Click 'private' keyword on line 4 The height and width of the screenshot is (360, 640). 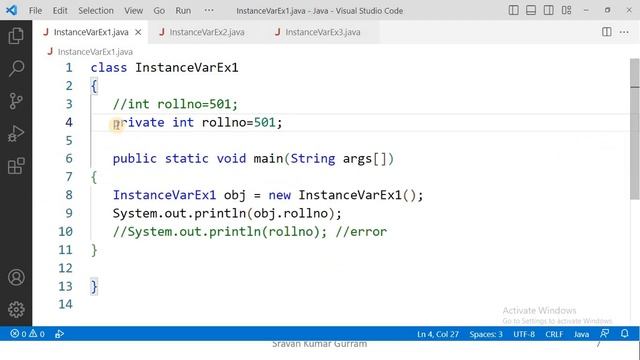(x=139, y=122)
